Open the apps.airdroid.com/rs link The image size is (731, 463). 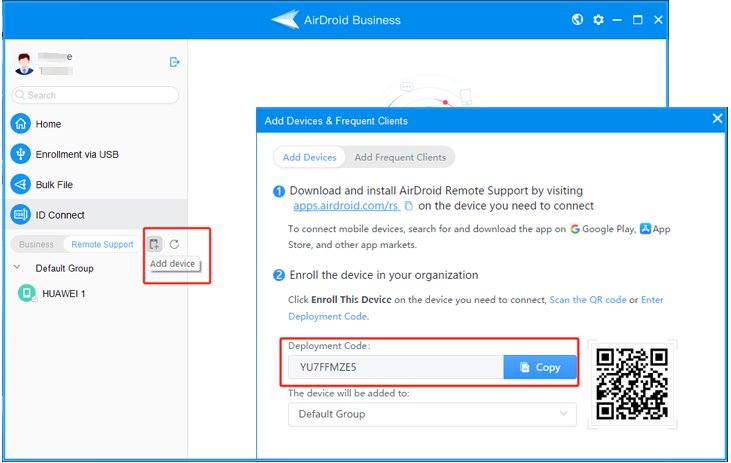(345, 206)
